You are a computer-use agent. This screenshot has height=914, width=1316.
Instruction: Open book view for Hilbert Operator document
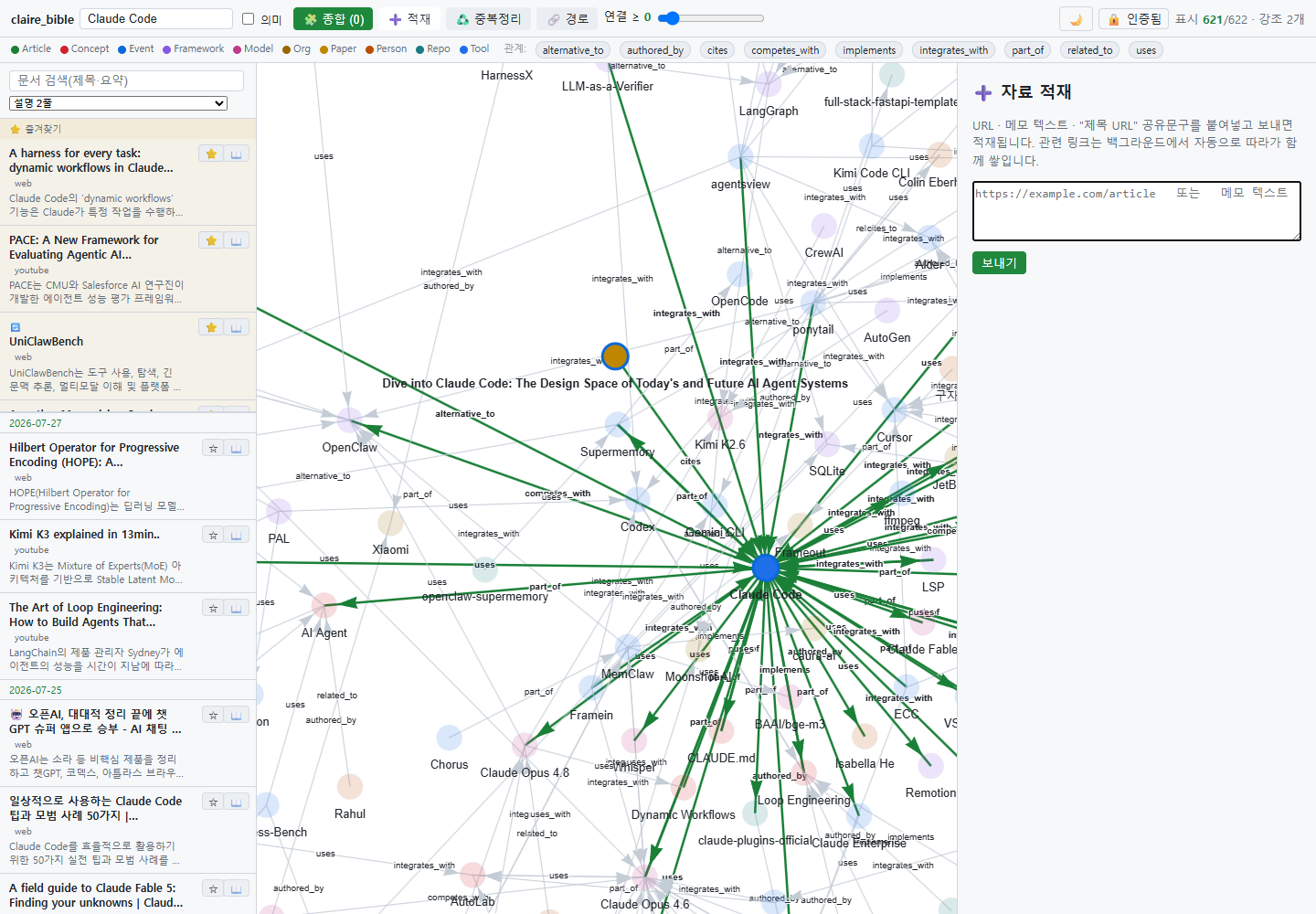[x=237, y=448]
